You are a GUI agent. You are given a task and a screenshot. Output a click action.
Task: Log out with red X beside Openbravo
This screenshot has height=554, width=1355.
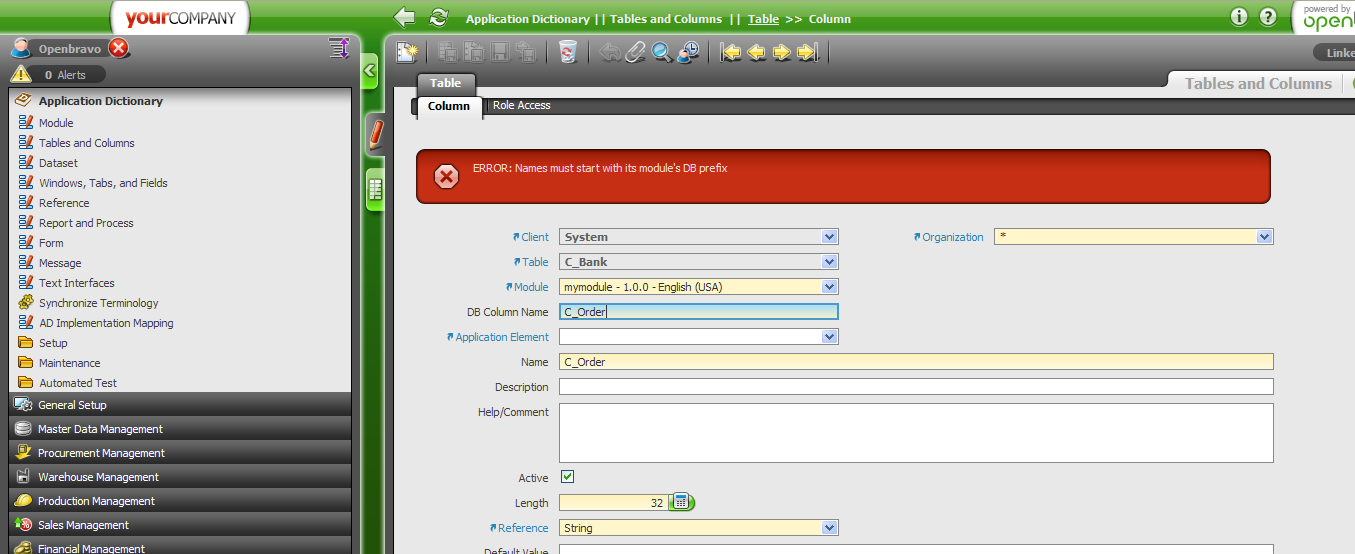tap(119, 48)
